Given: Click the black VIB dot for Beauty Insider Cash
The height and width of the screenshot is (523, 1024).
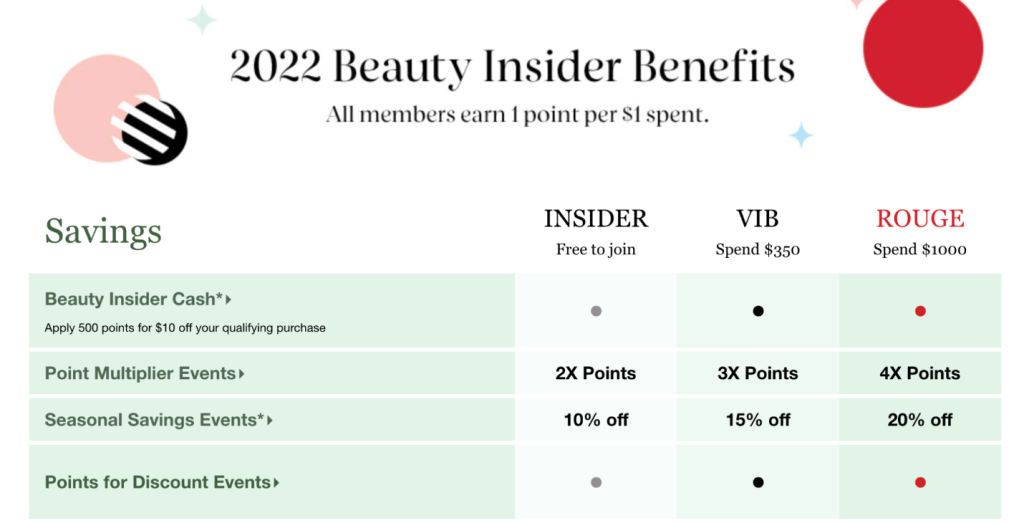Looking at the screenshot, I should (758, 311).
